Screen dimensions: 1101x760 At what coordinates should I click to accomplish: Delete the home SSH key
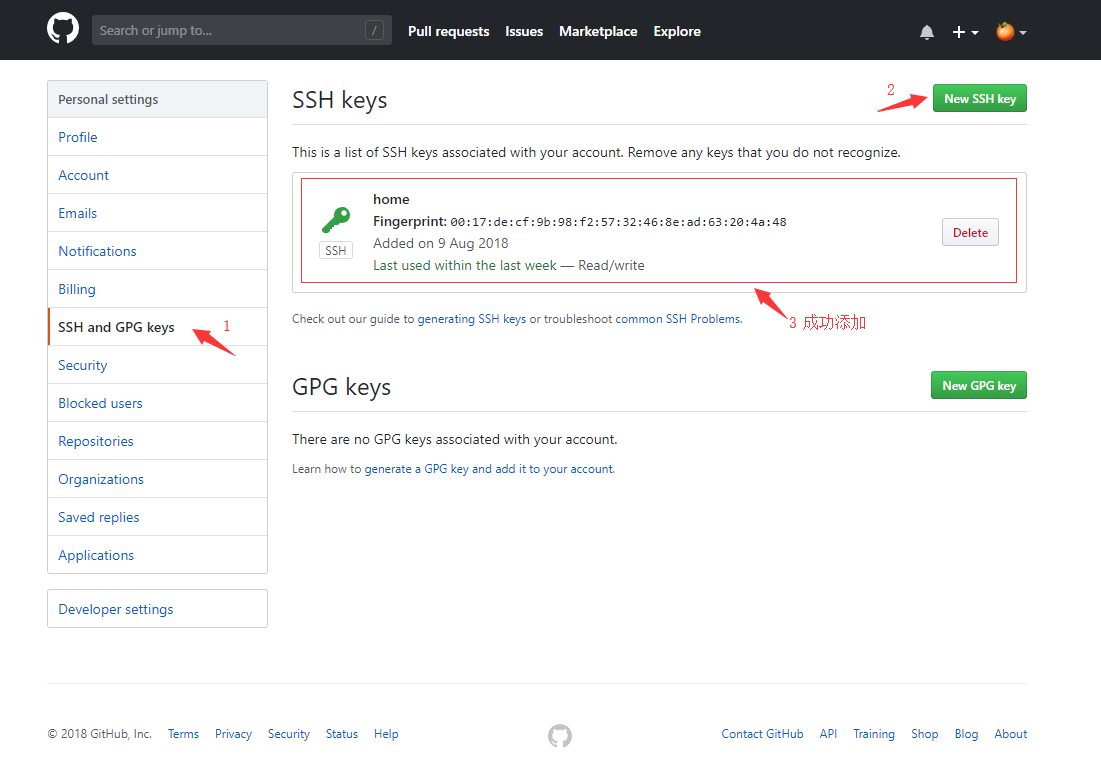point(970,232)
